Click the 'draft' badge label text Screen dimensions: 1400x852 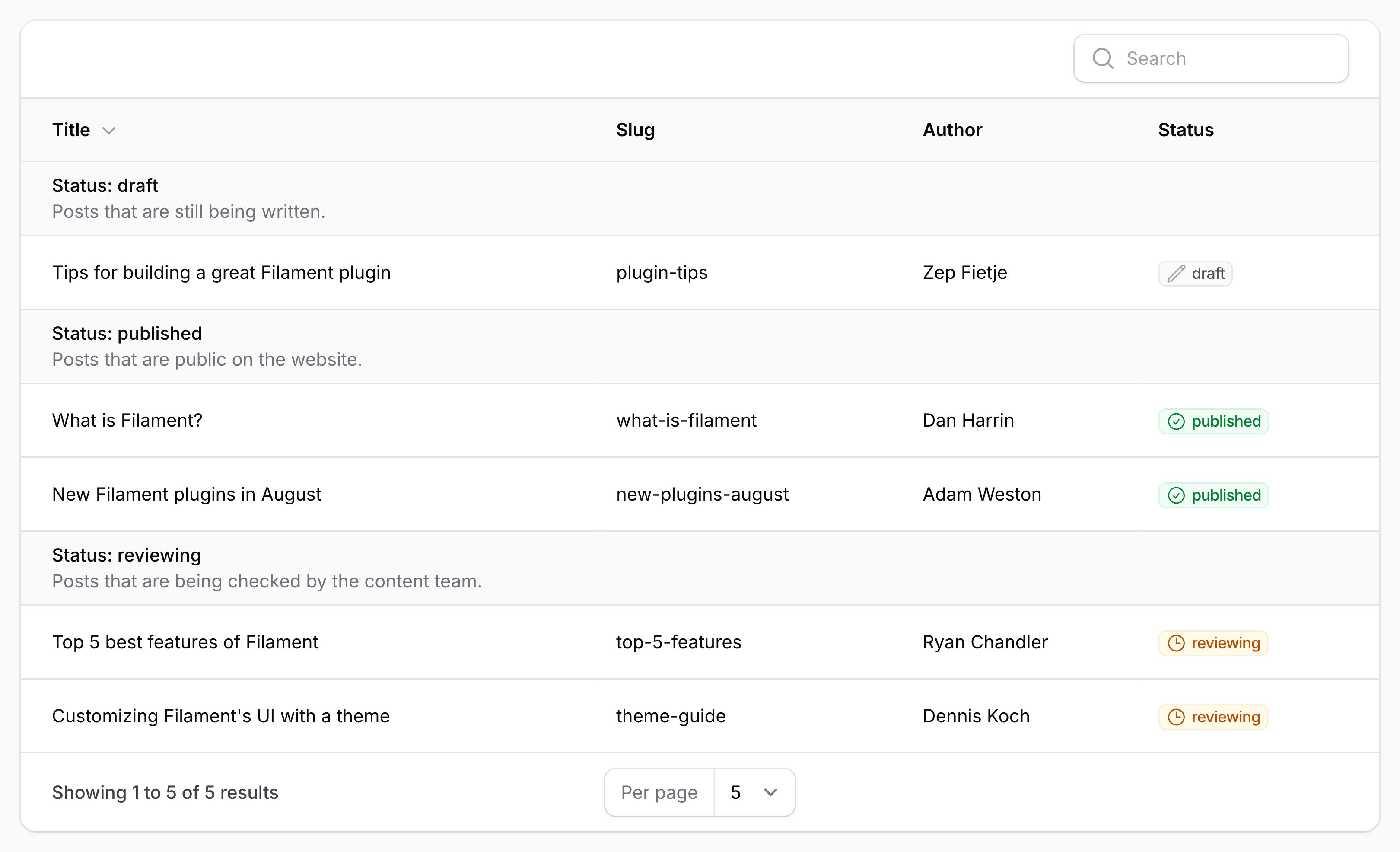1208,274
